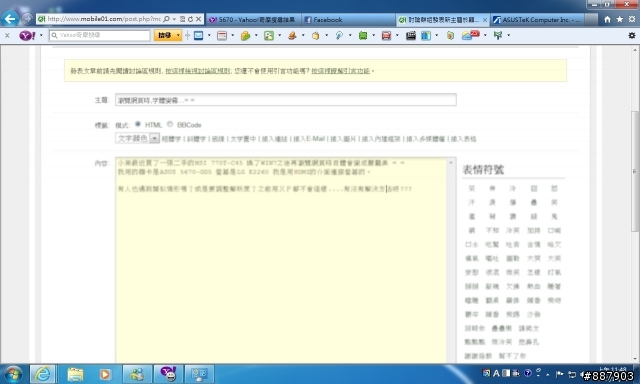The image size is (640, 384).
Task: Open the 按這裡檢視討論區規則 link
Action: point(198,71)
